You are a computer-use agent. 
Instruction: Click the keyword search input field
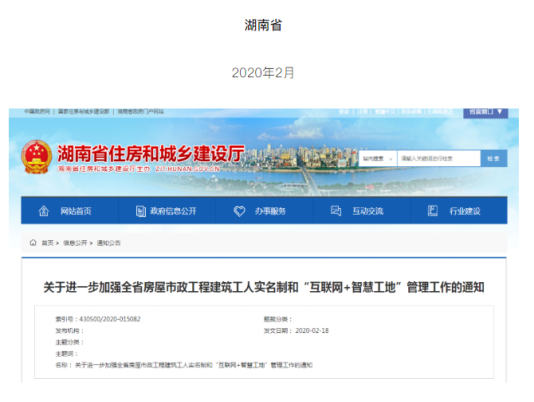(439, 158)
